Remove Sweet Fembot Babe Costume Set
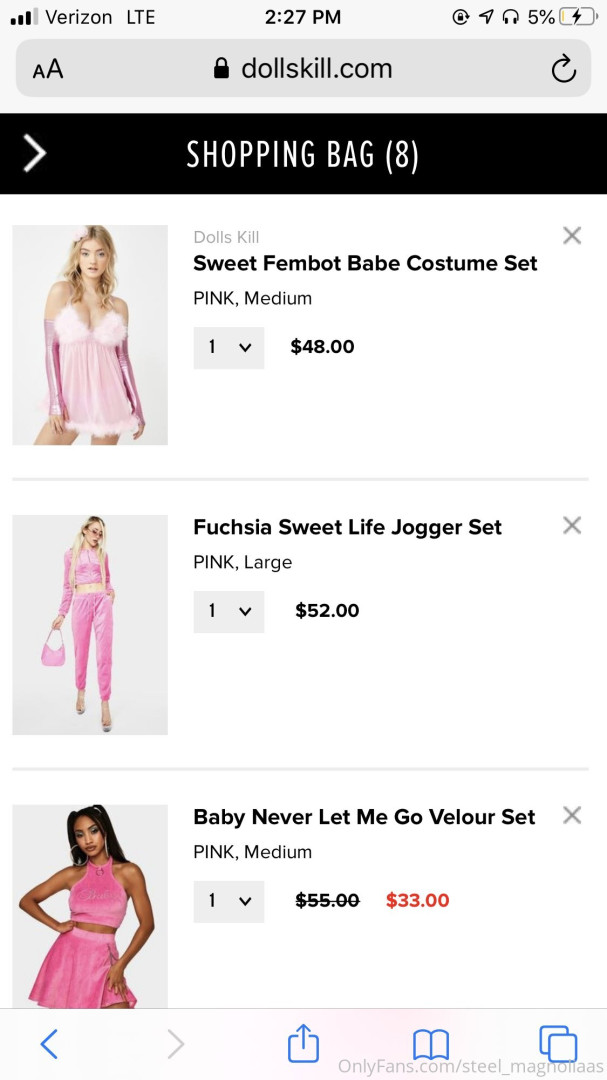Screen dimensions: 607x1080 [x=572, y=236]
